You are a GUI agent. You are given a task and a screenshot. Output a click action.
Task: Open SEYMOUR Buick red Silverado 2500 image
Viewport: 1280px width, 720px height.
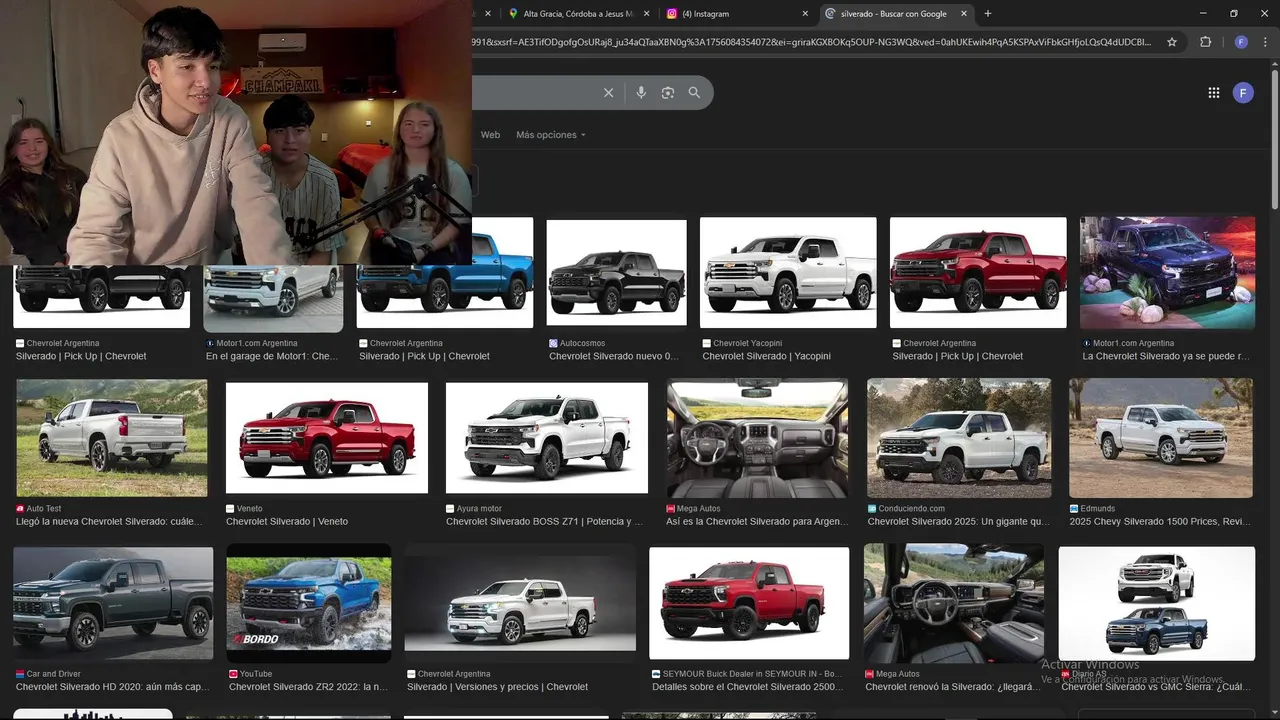749,603
